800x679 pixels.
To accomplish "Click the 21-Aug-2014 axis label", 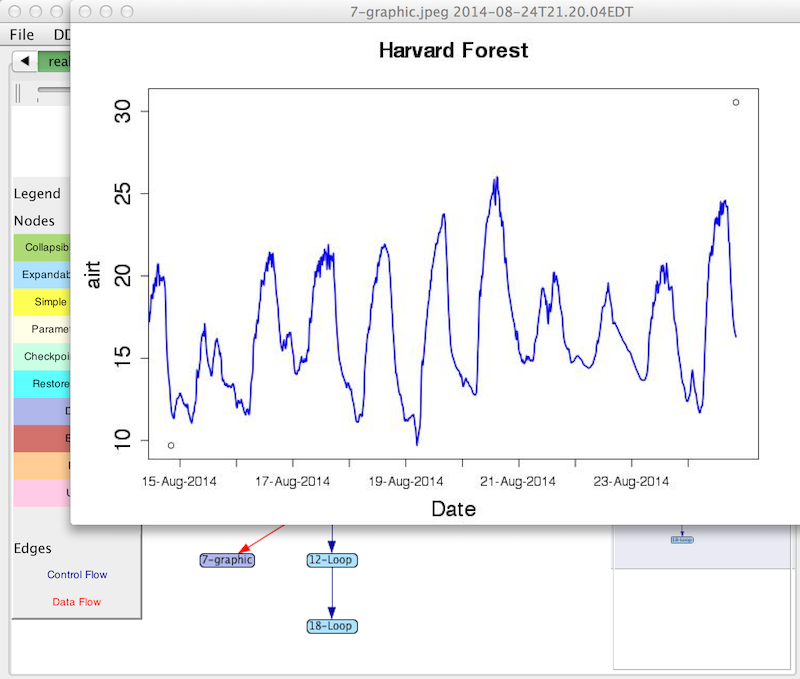I will point(518,482).
